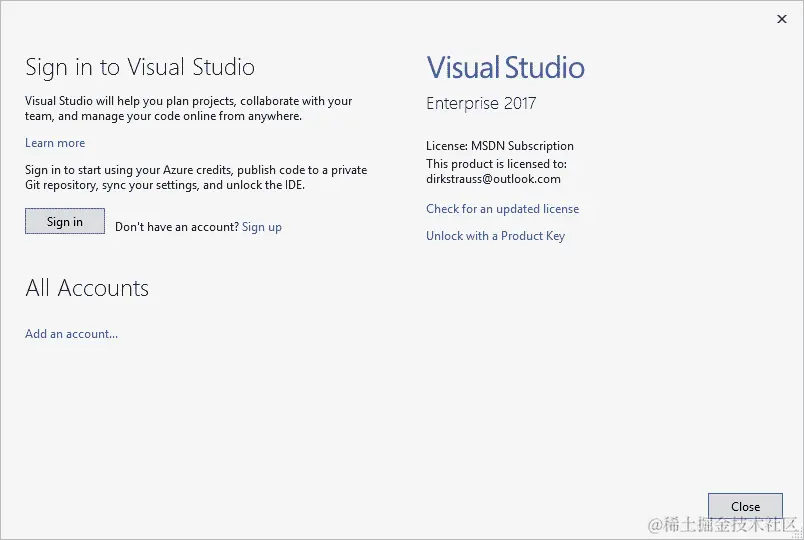Click the Sign in to Visual Studio heading

click(x=140, y=67)
